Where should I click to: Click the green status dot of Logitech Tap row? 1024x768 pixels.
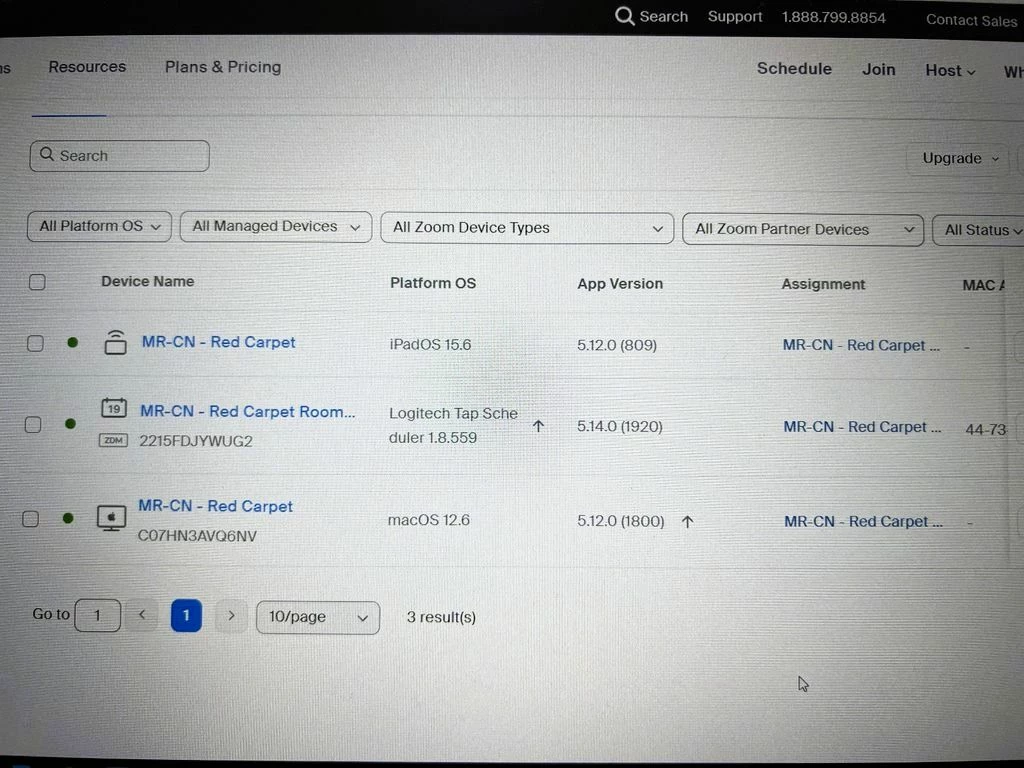tap(71, 424)
